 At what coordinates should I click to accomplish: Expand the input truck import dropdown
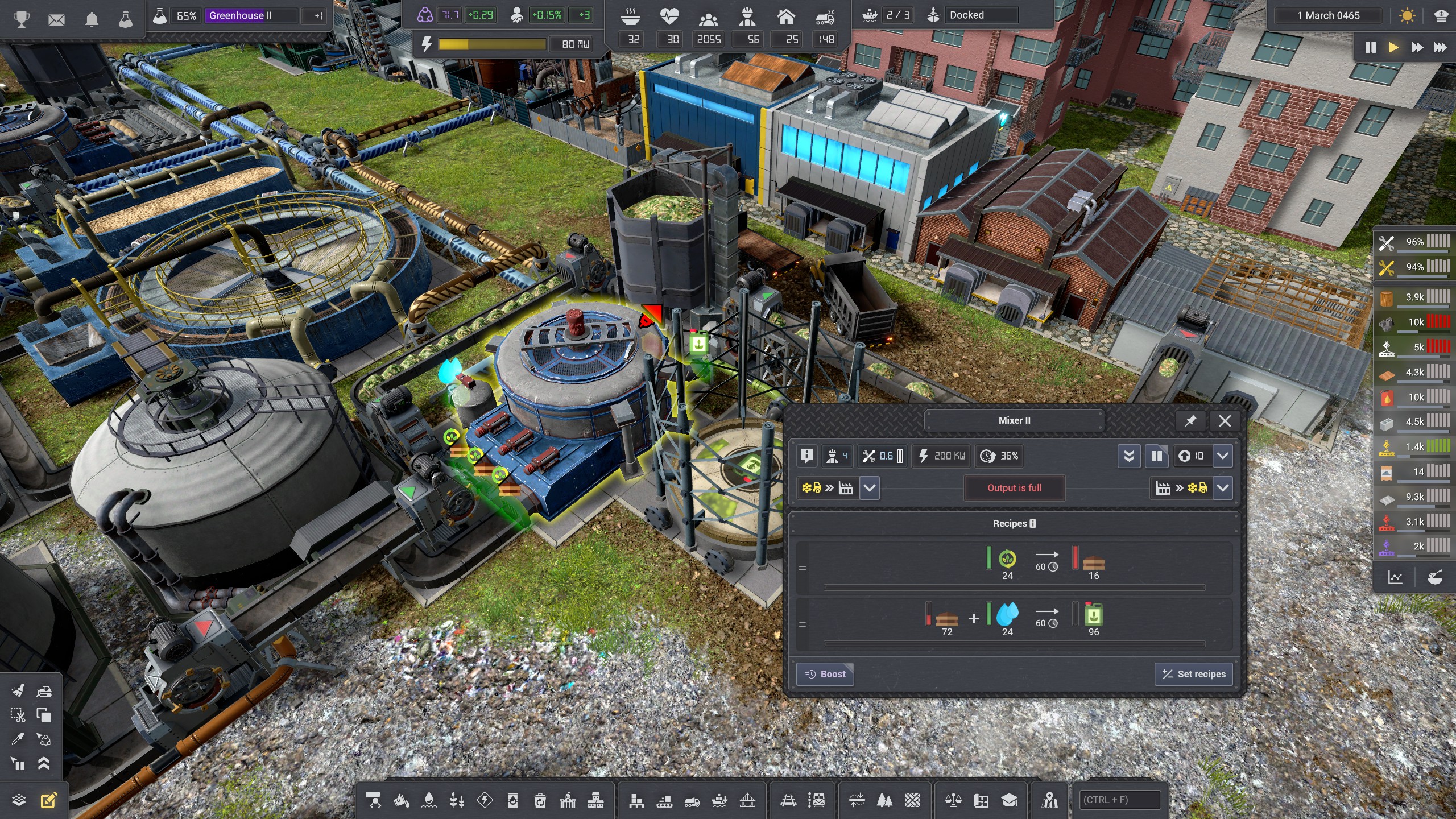tap(870, 488)
